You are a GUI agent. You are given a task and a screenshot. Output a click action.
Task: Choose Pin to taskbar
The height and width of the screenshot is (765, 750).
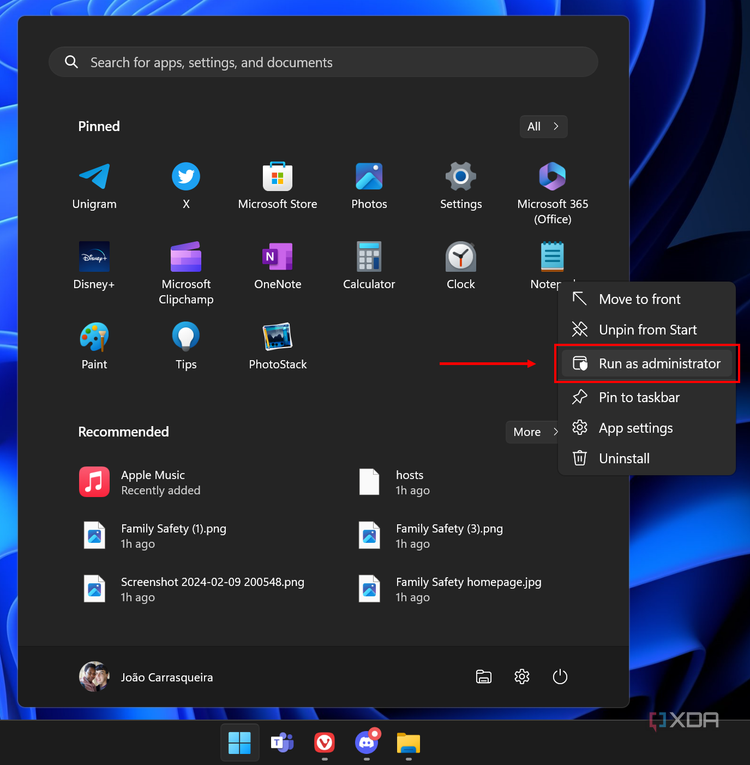(647, 397)
